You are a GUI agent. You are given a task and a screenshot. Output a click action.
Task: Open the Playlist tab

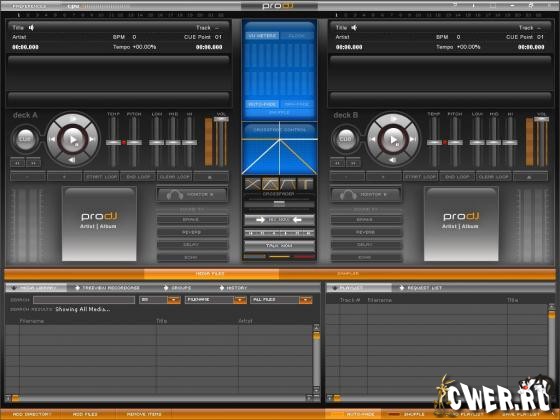tap(359, 288)
